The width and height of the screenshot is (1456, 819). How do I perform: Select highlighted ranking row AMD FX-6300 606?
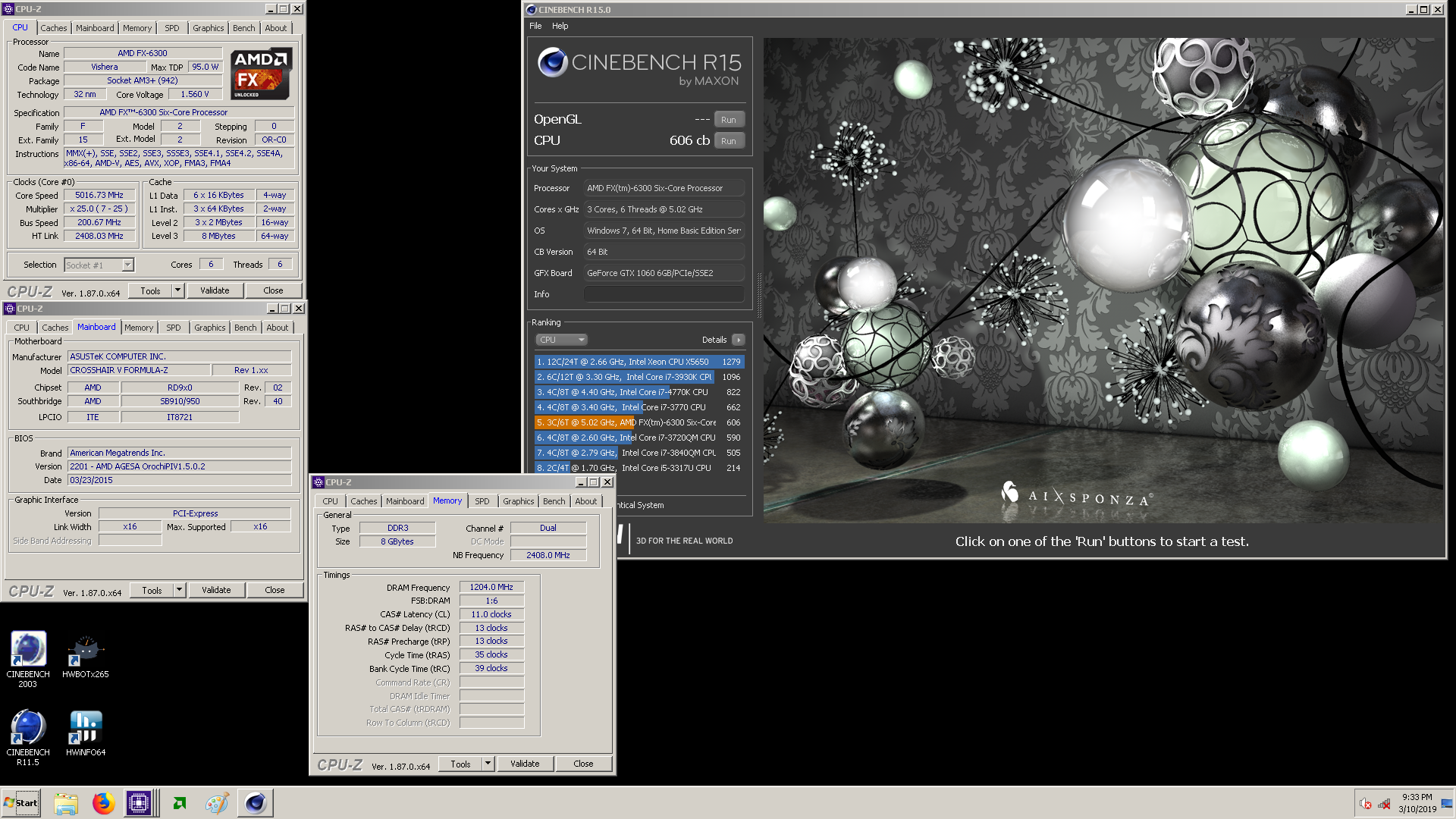pos(639,422)
